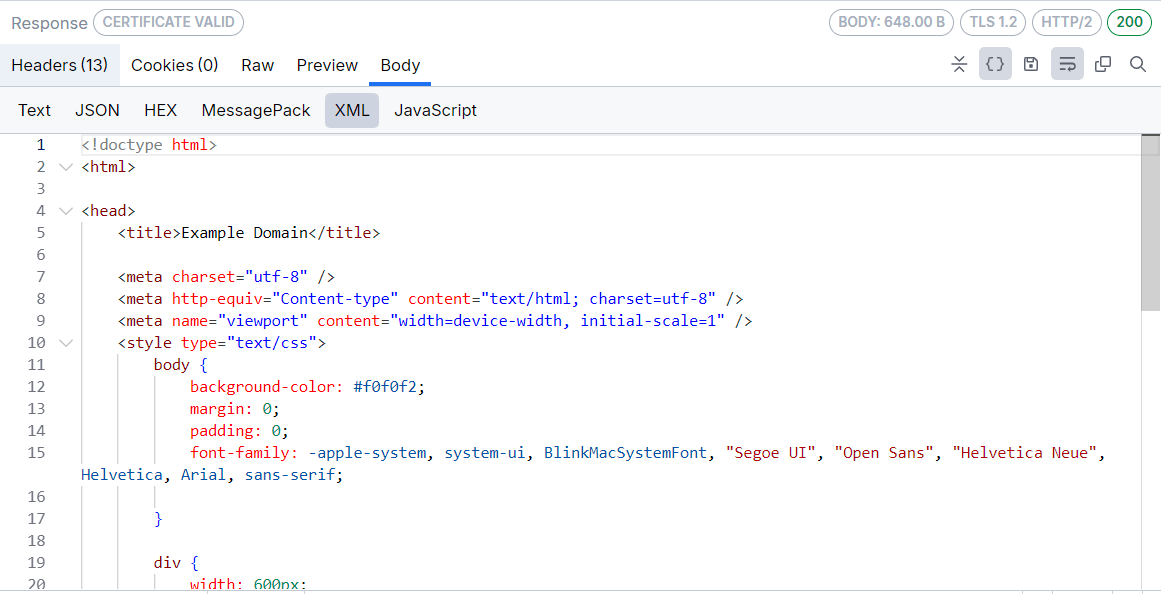Toggle word wrap for the response
This screenshot has height=594, width=1161.
pos(1067,63)
